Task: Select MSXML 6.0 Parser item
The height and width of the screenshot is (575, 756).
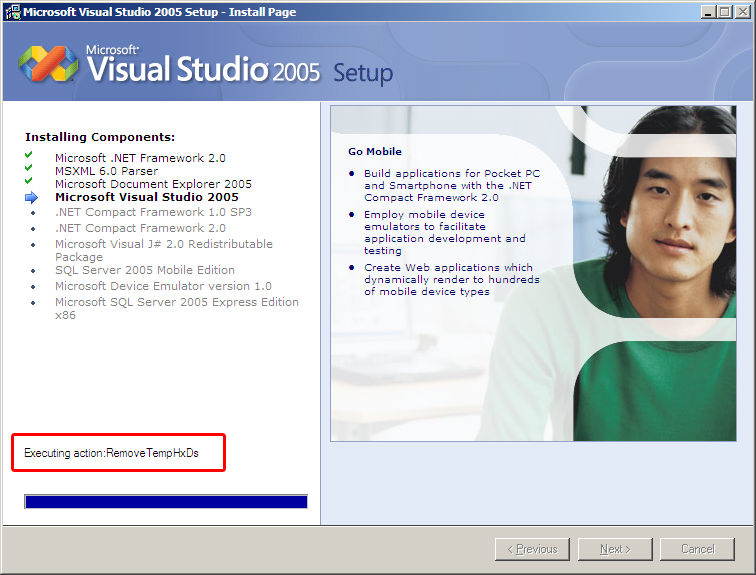Action: [107, 171]
